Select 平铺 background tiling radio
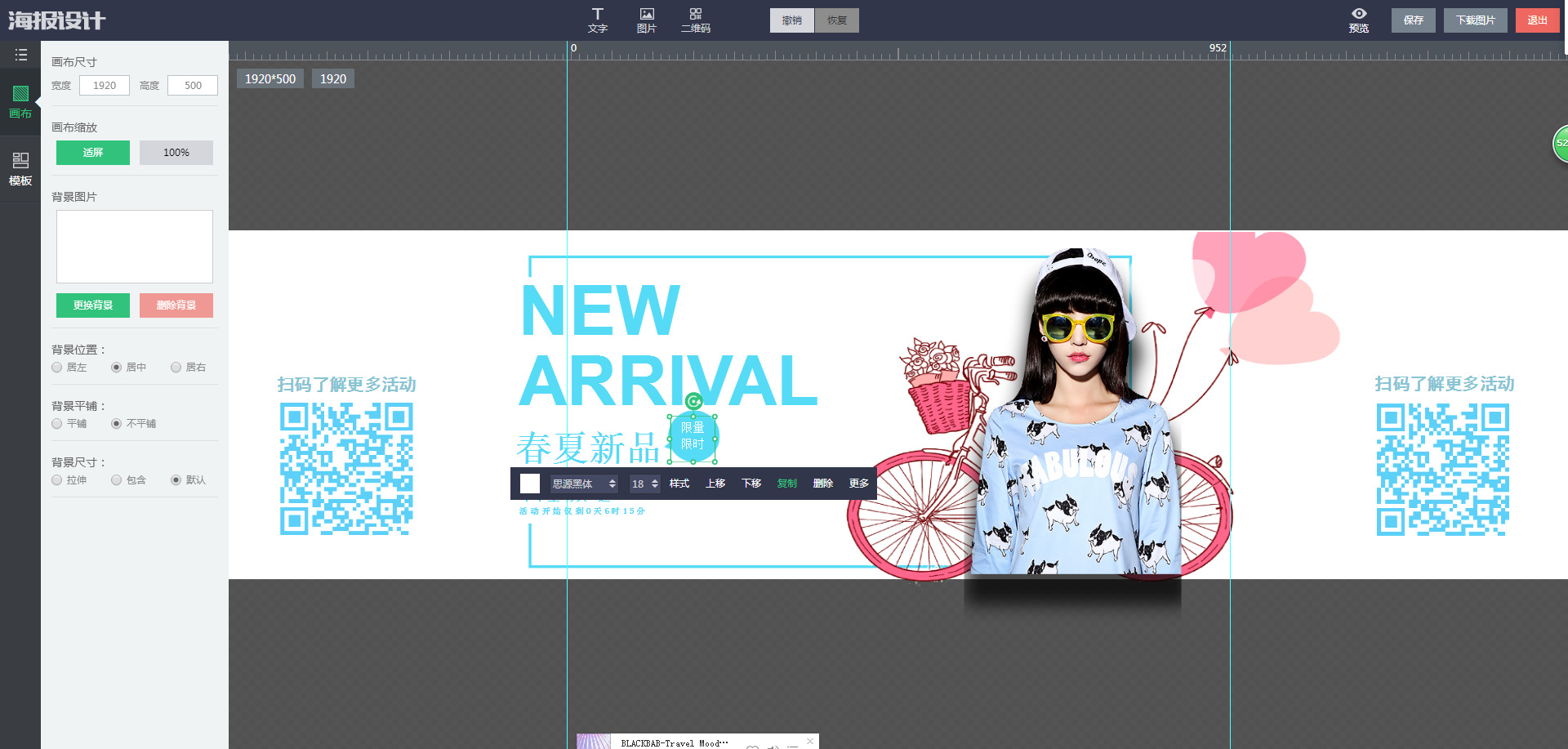Image resolution: width=1568 pixels, height=749 pixels. tap(57, 424)
